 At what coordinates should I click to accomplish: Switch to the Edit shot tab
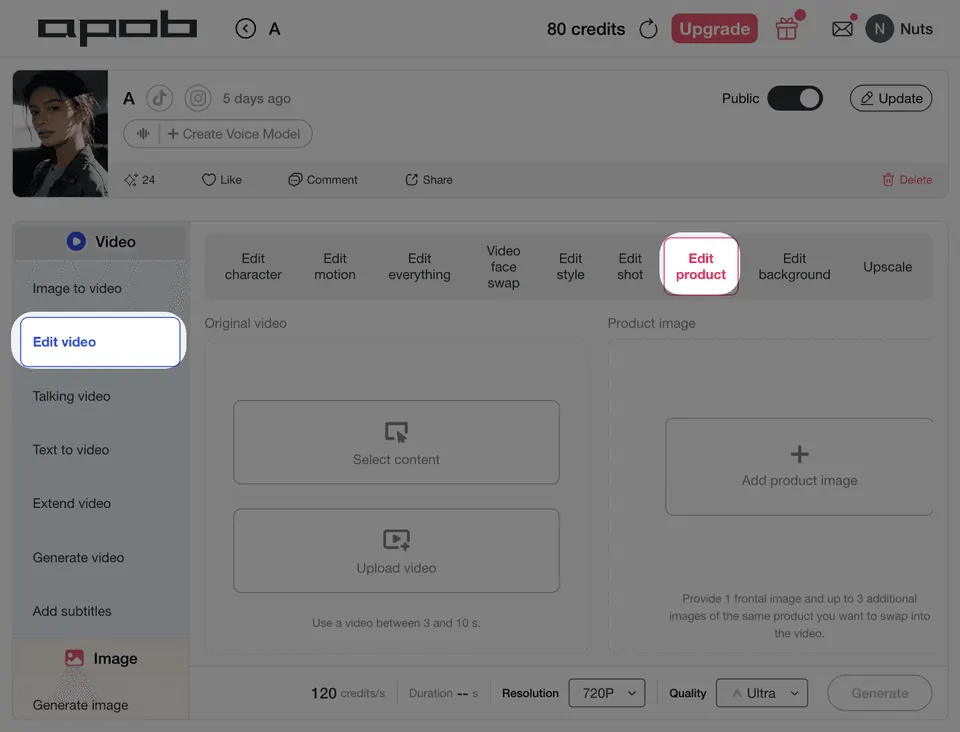coord(630,266)
